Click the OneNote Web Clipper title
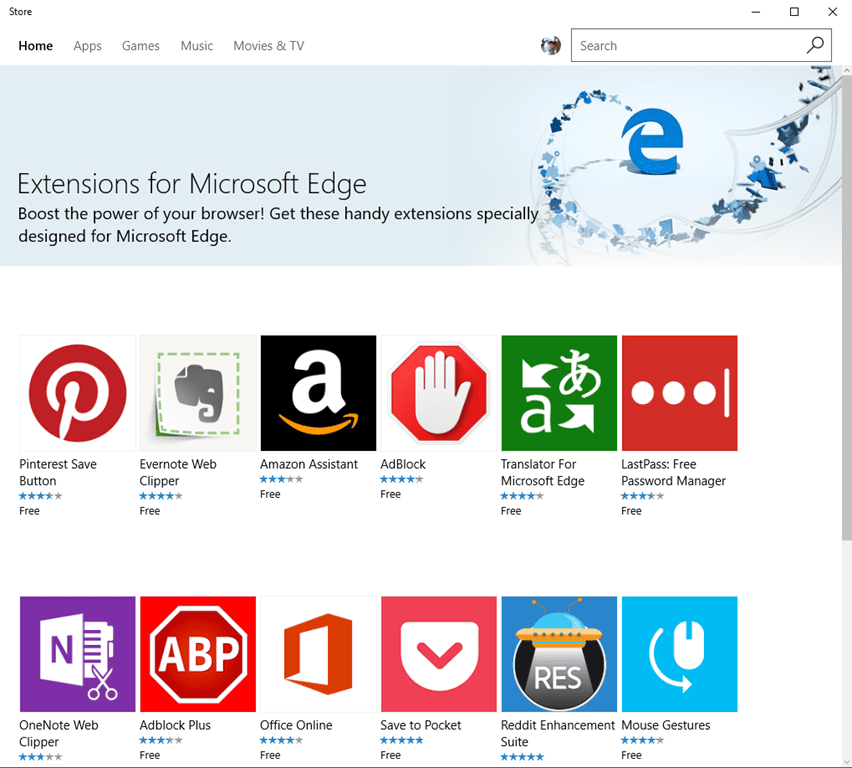This screenshot has height=768, width=852. [x=59, y=733]
